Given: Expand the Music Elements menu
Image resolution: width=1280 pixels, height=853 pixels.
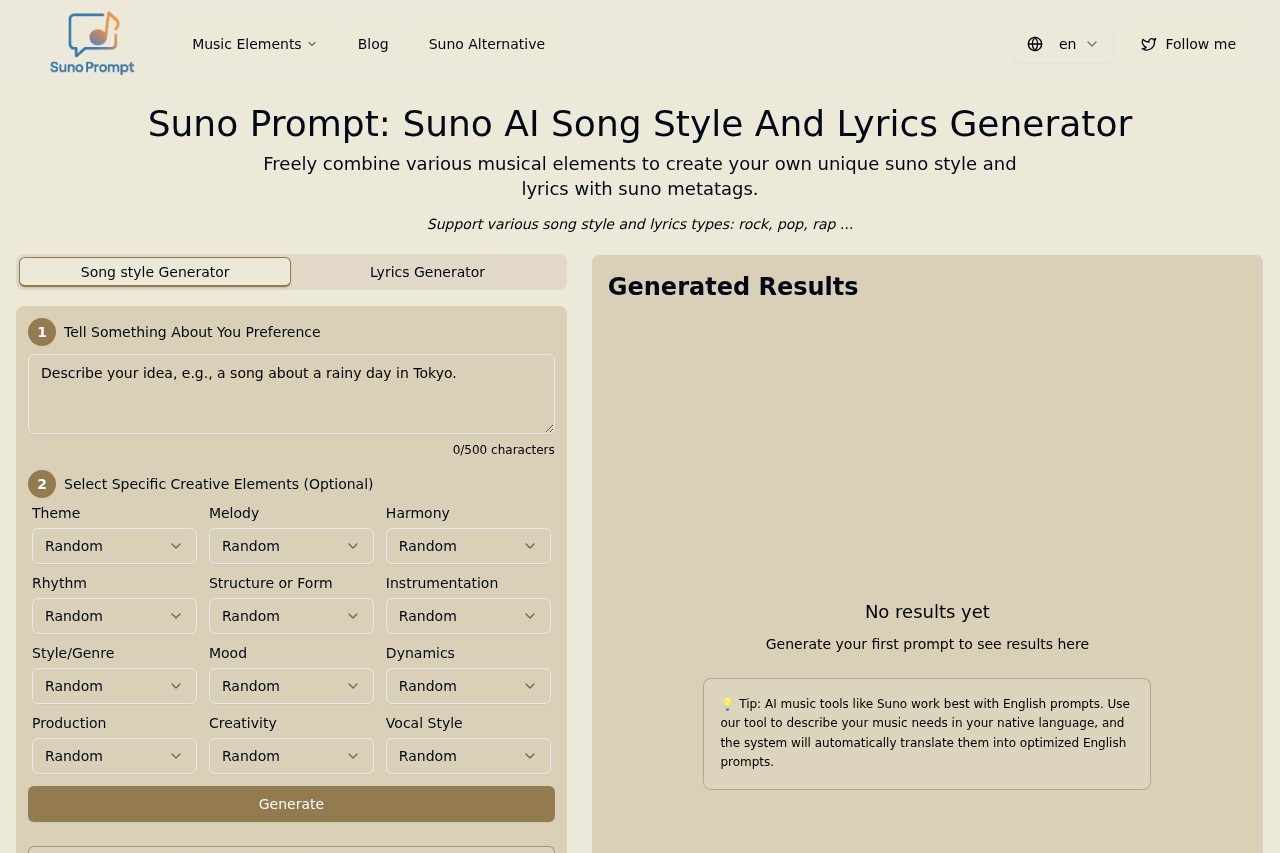Looking at the screenshot, I should [x=247, y=44].
